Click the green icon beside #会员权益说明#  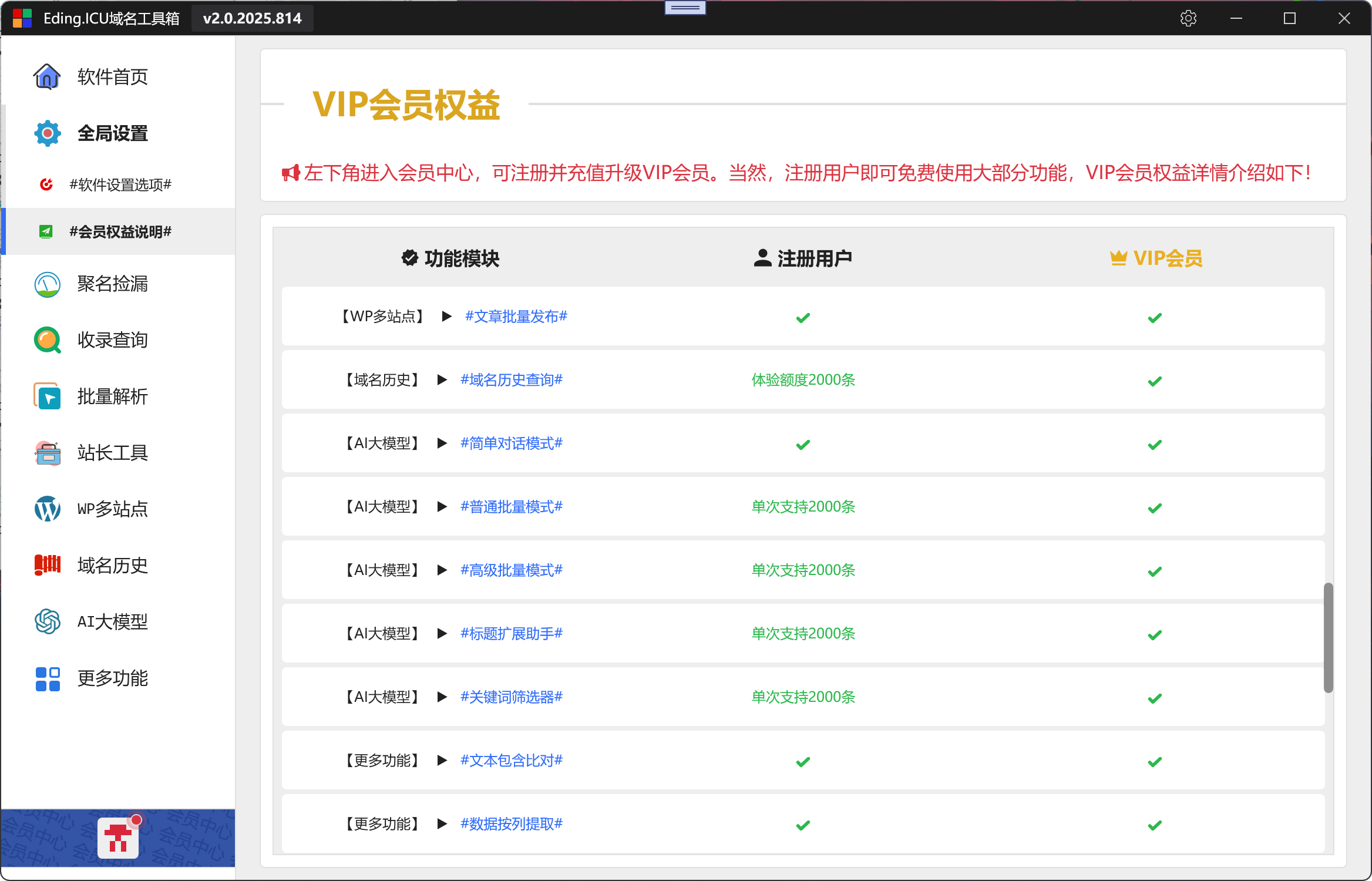tap(46, 231)
